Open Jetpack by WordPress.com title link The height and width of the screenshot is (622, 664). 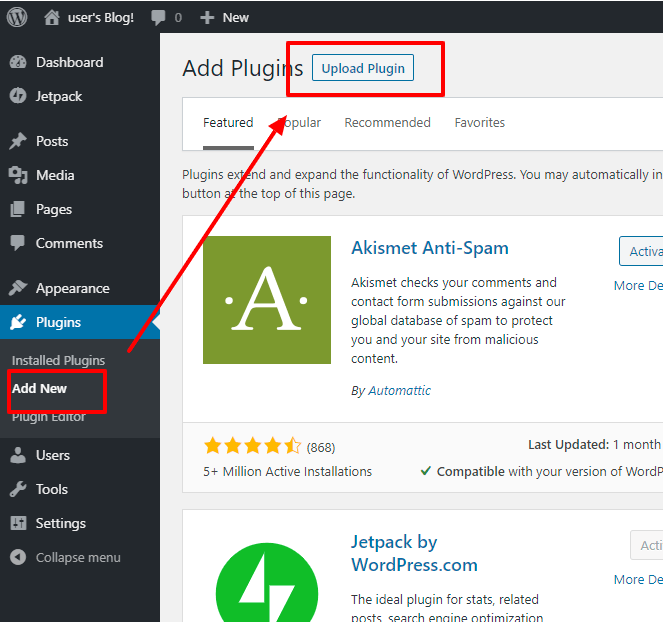pyautogui.click(x=414, y=553)
